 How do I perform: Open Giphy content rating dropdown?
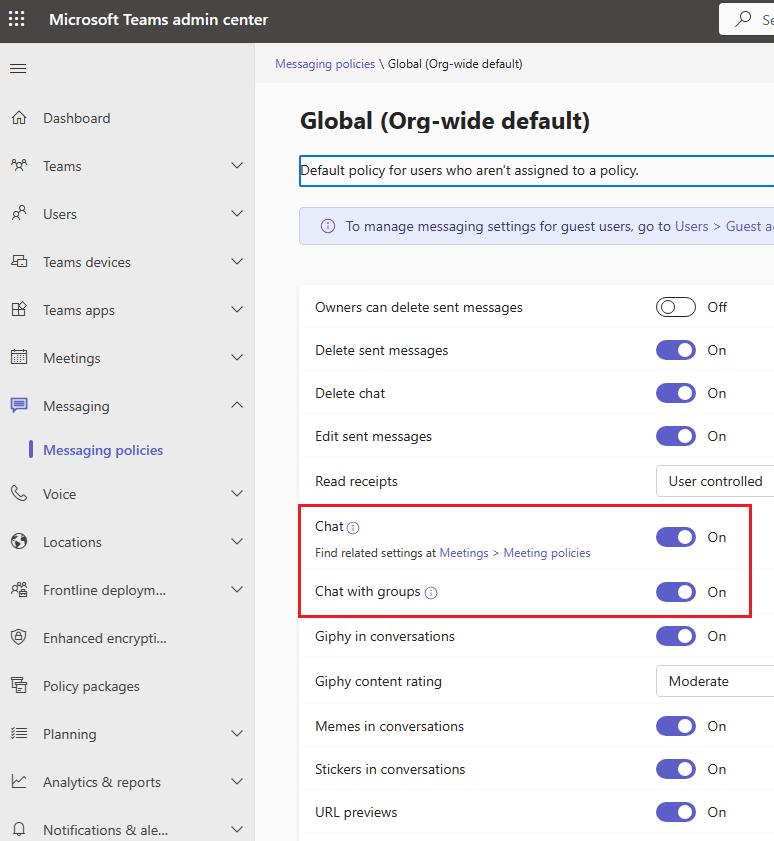point(715,681)
